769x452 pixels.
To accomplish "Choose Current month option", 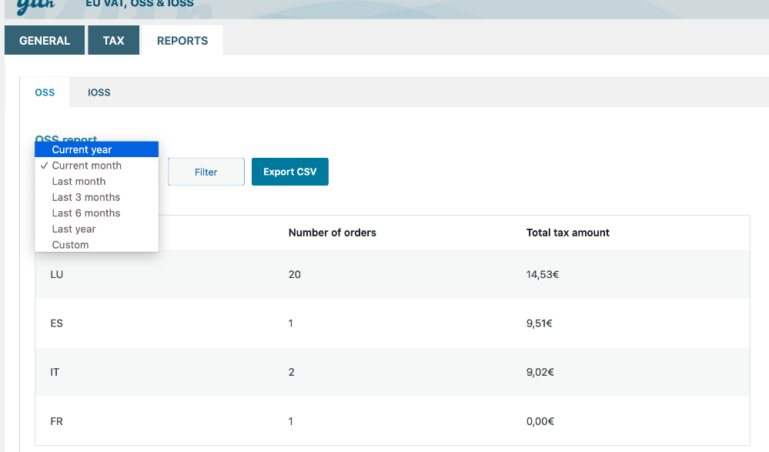I will pyautogui.click(x=97, y=165).
